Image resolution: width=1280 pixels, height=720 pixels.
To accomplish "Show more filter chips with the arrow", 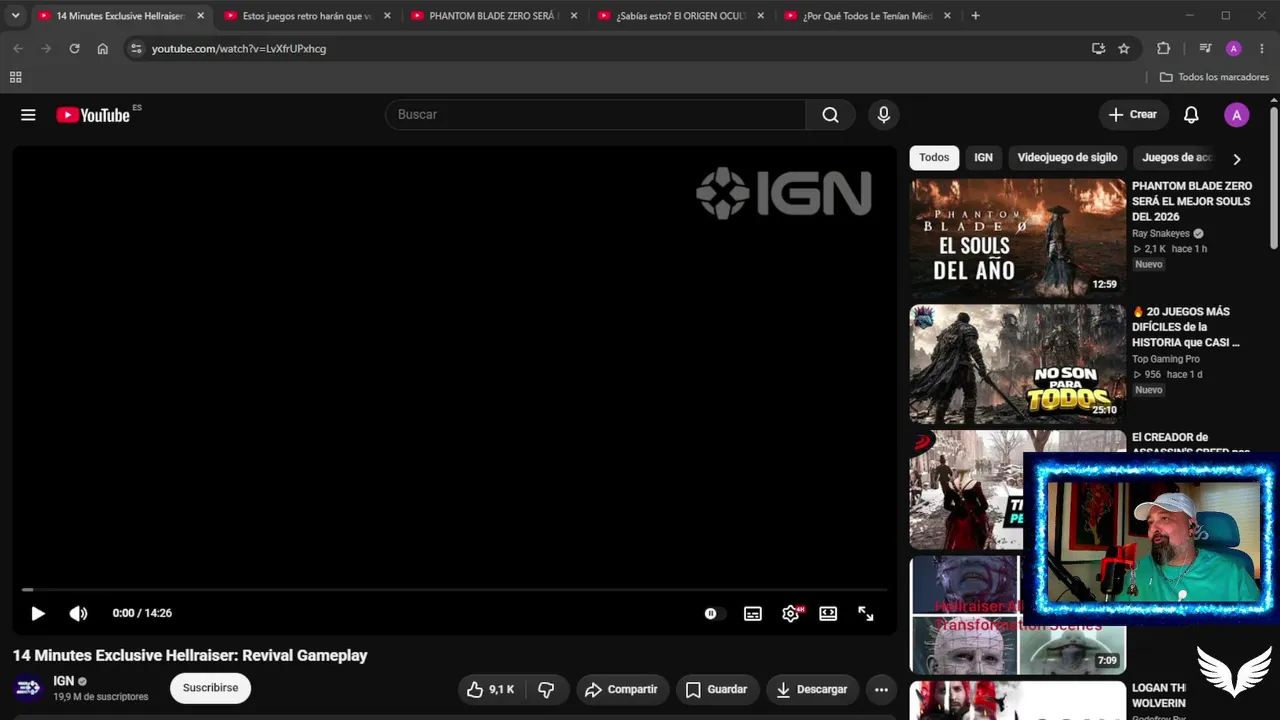I will [x=1237, y=159].
